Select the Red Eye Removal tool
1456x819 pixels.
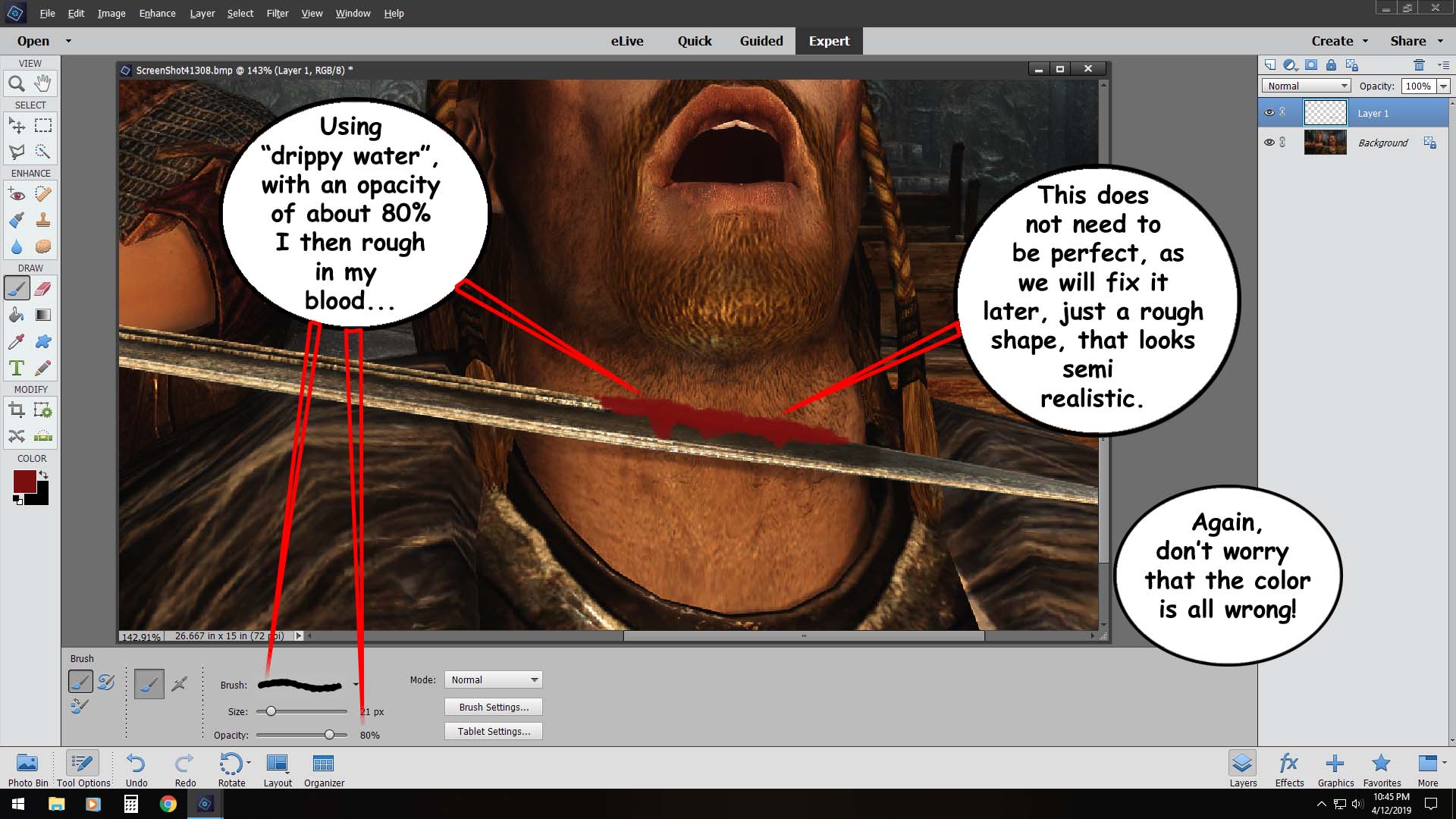point(17,194)
